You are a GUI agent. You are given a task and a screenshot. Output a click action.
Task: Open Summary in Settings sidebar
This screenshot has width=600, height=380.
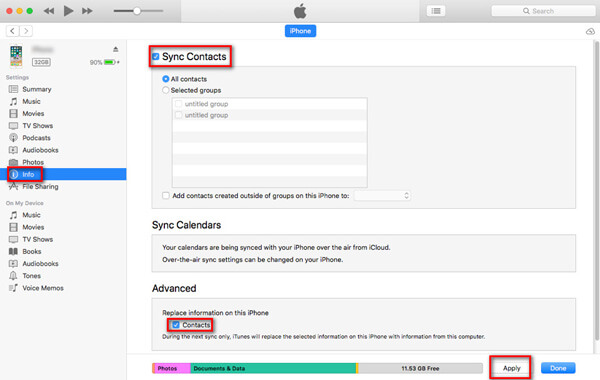[37, 89]
